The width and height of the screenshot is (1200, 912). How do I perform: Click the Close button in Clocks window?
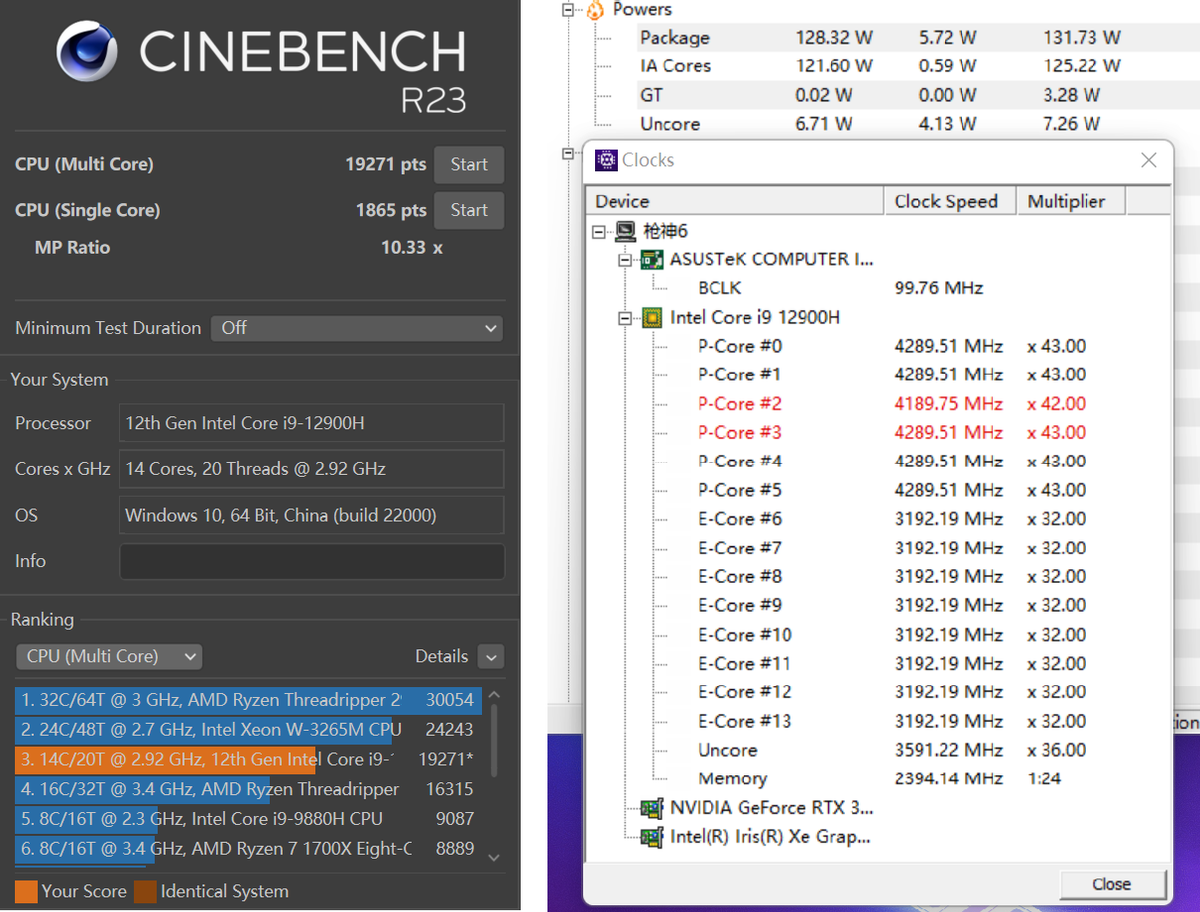click(1112, 884)
